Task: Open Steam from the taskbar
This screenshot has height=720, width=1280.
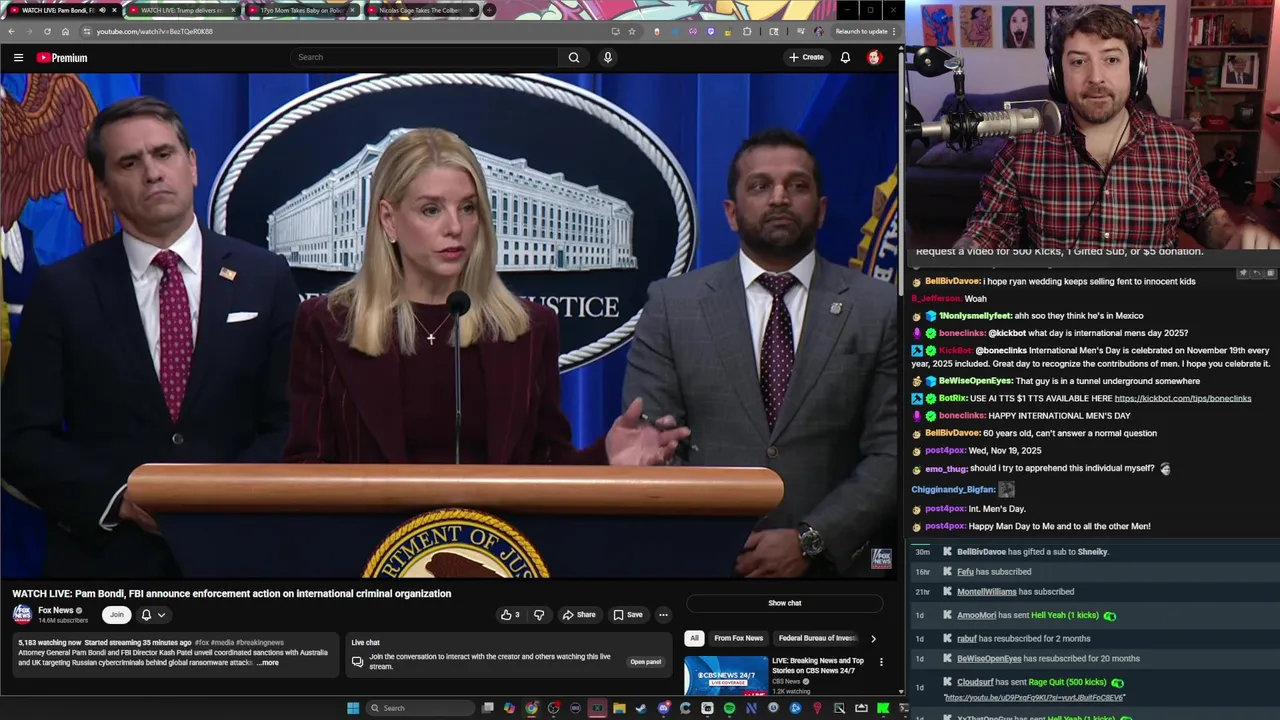Action: pyautogui.click(x=641, y=708)
